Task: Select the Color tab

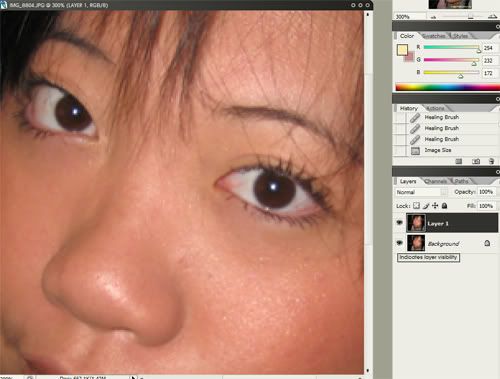Action: pyautogui.click(x=407, y=36)
